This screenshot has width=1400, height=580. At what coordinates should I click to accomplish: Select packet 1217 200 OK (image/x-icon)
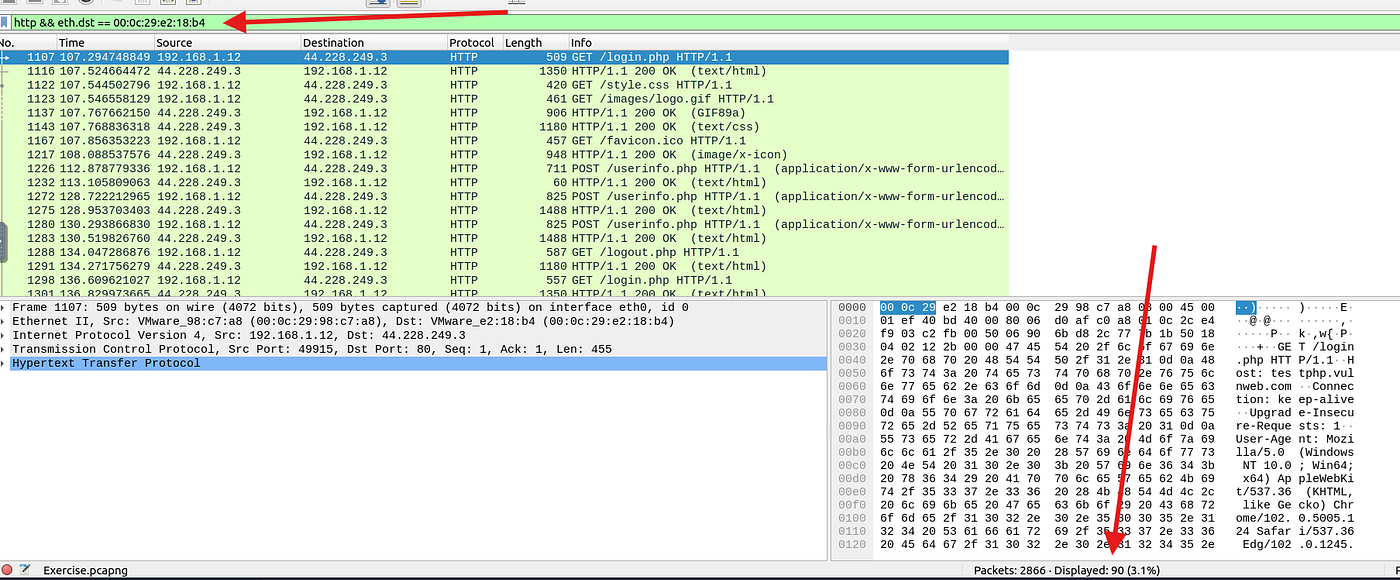(504, 155)
